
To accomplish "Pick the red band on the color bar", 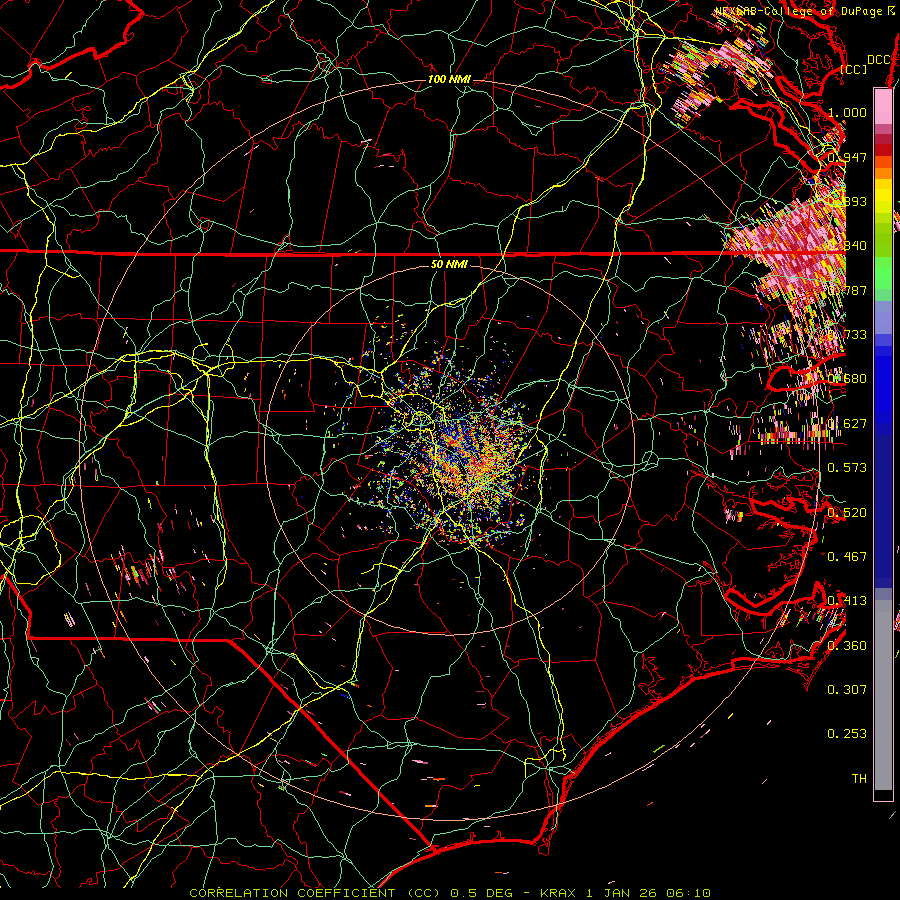I will (883, 150).
